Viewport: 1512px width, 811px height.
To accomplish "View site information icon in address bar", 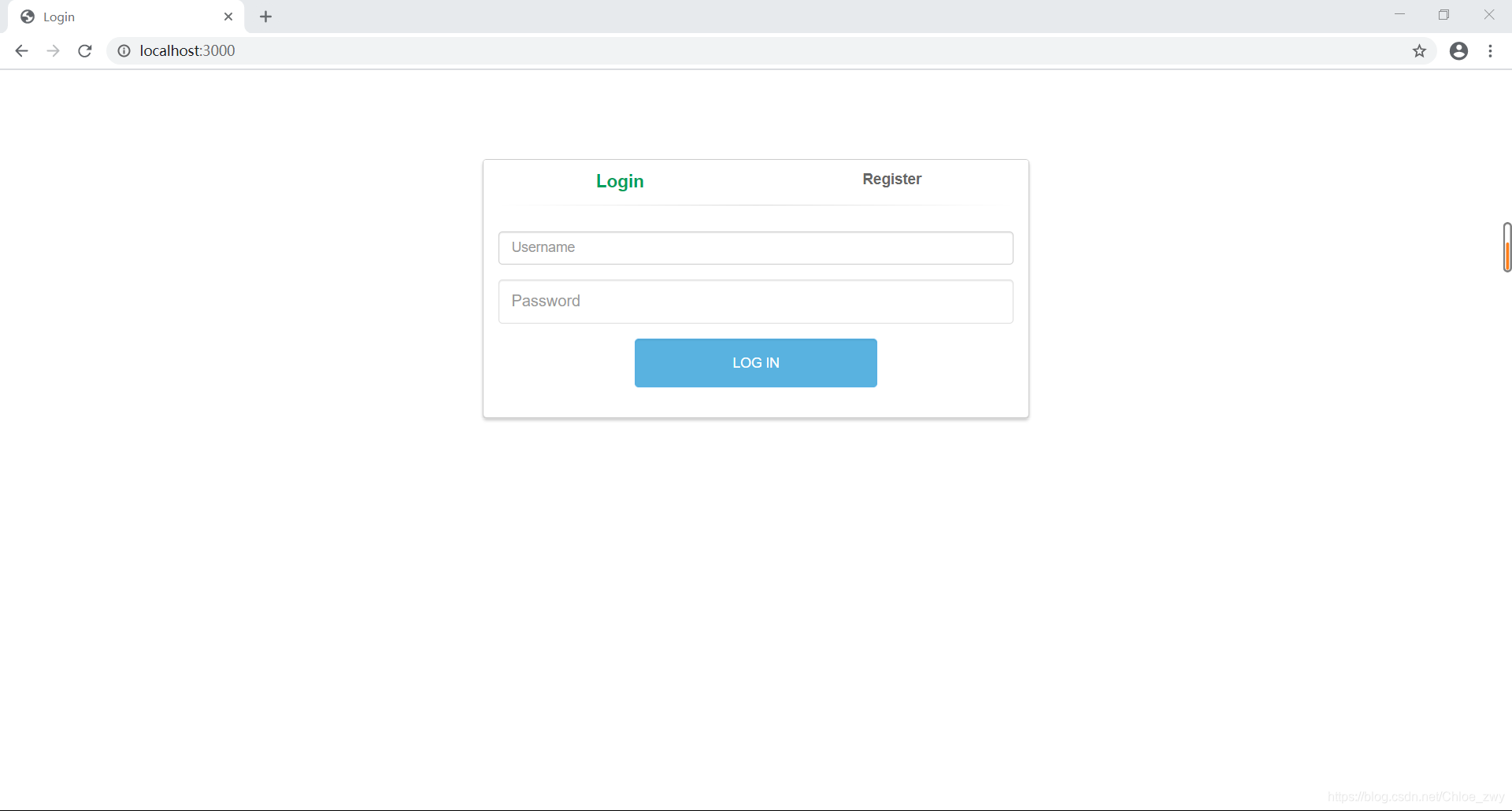I will [124, 51].
